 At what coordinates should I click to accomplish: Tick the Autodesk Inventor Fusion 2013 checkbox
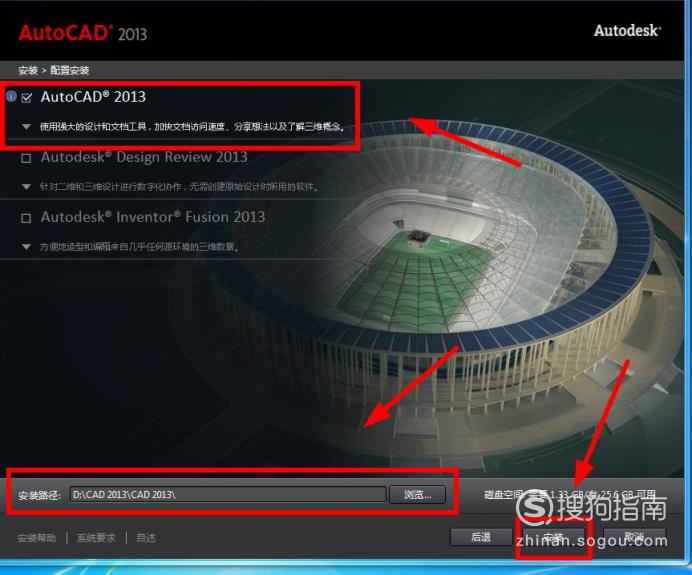pos(26,218)
